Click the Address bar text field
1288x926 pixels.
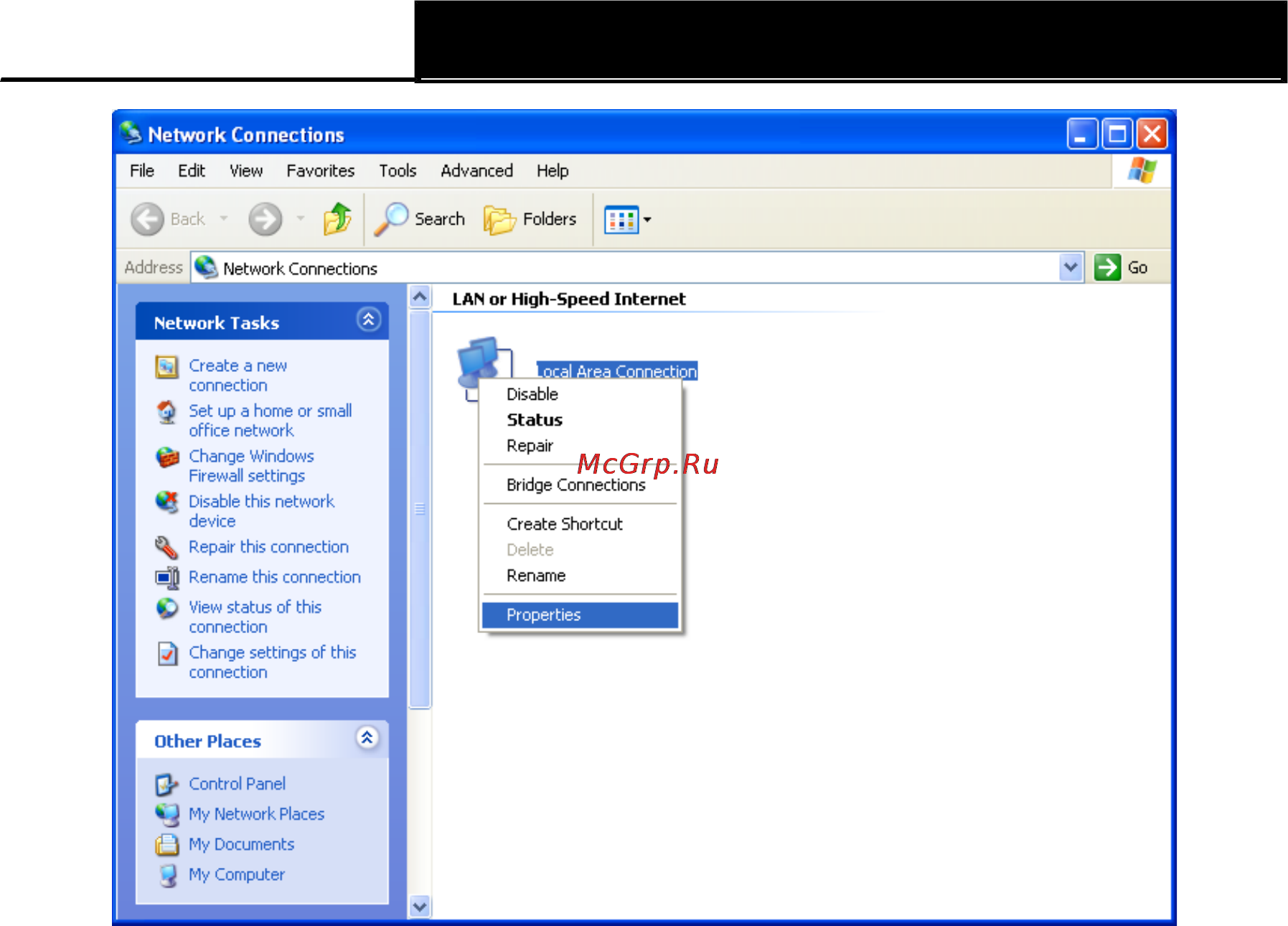[624, 268]
